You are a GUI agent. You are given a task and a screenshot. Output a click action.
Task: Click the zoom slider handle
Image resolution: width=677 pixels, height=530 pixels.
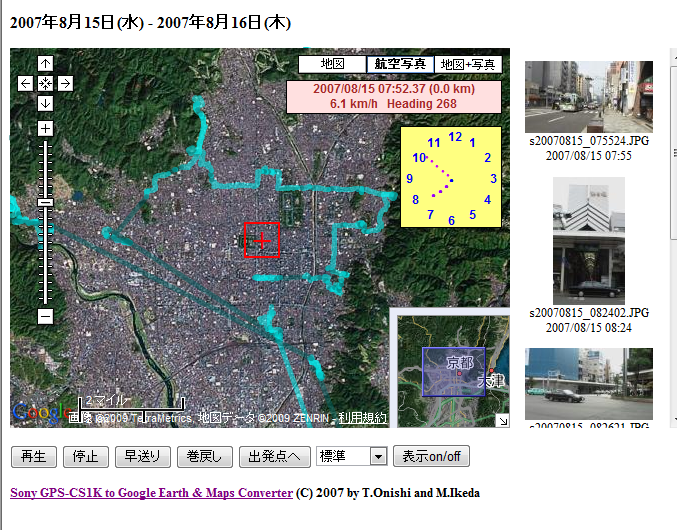(45, 202)
